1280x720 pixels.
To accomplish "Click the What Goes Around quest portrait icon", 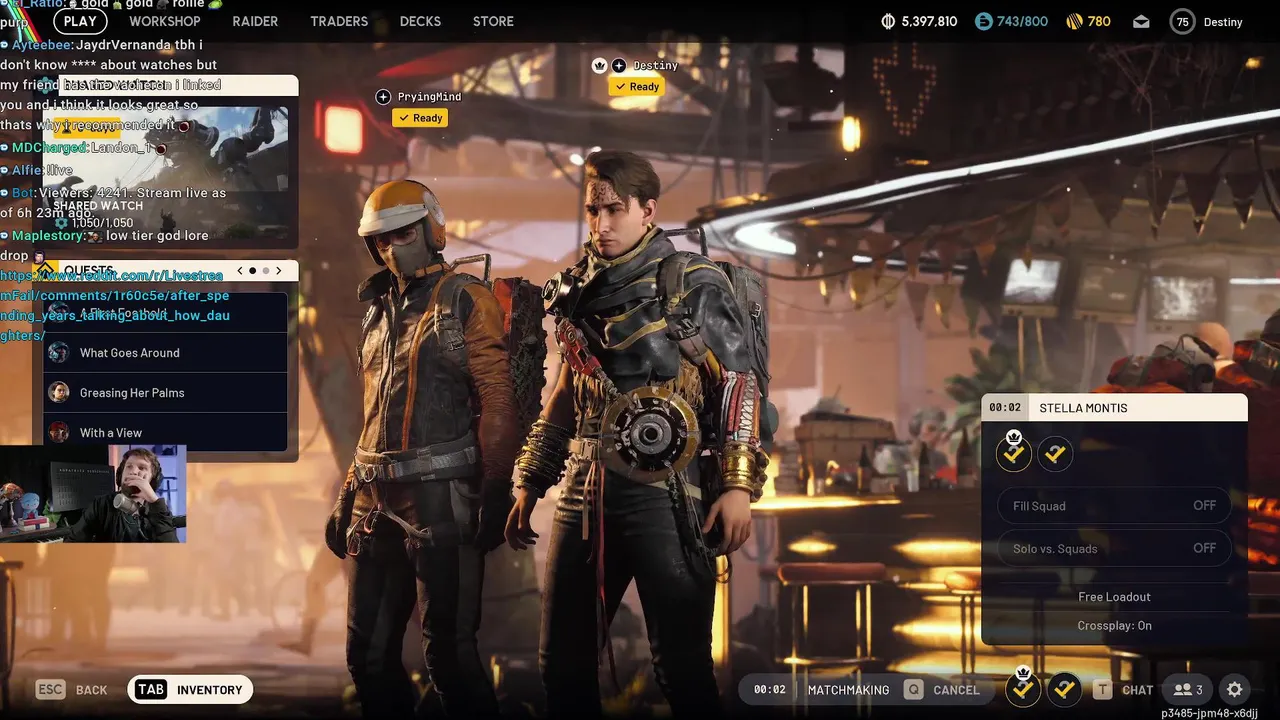I will pos(60,353).
